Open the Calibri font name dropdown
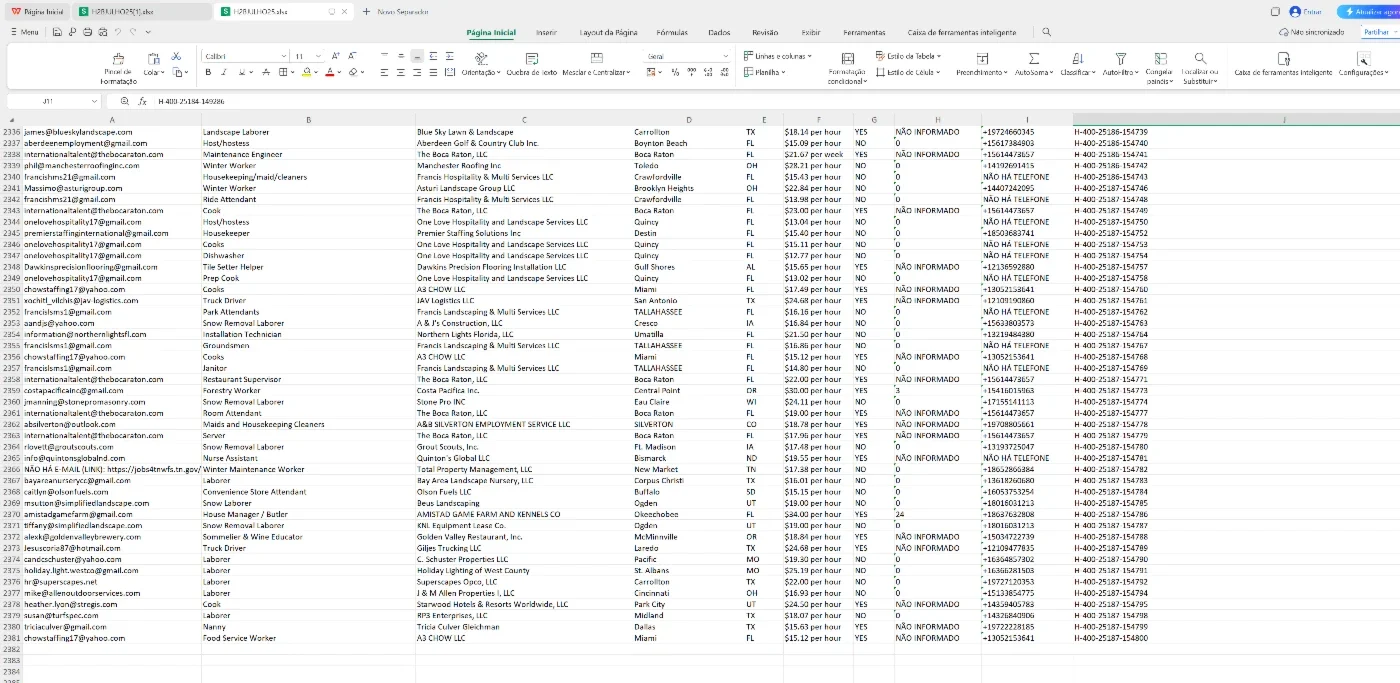The height and width of the screenshot is (683, 1400). [245, 56]
